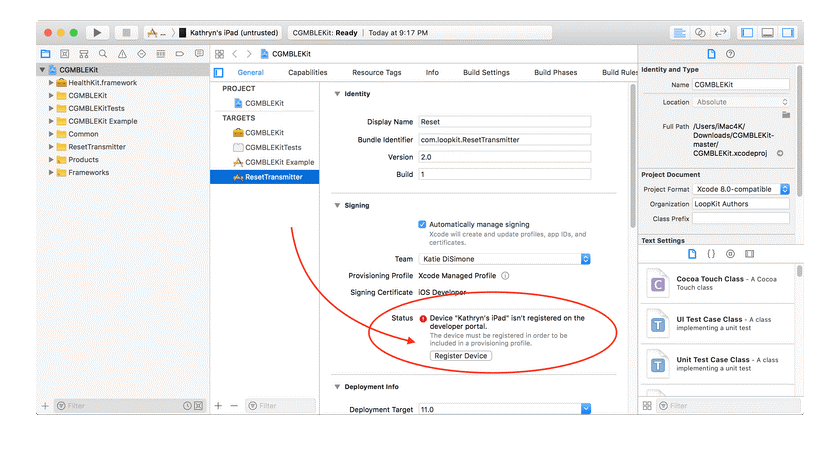Click provisioning profile info icon
This screenshot has width=840, height=466.
[x=505, y=276]
